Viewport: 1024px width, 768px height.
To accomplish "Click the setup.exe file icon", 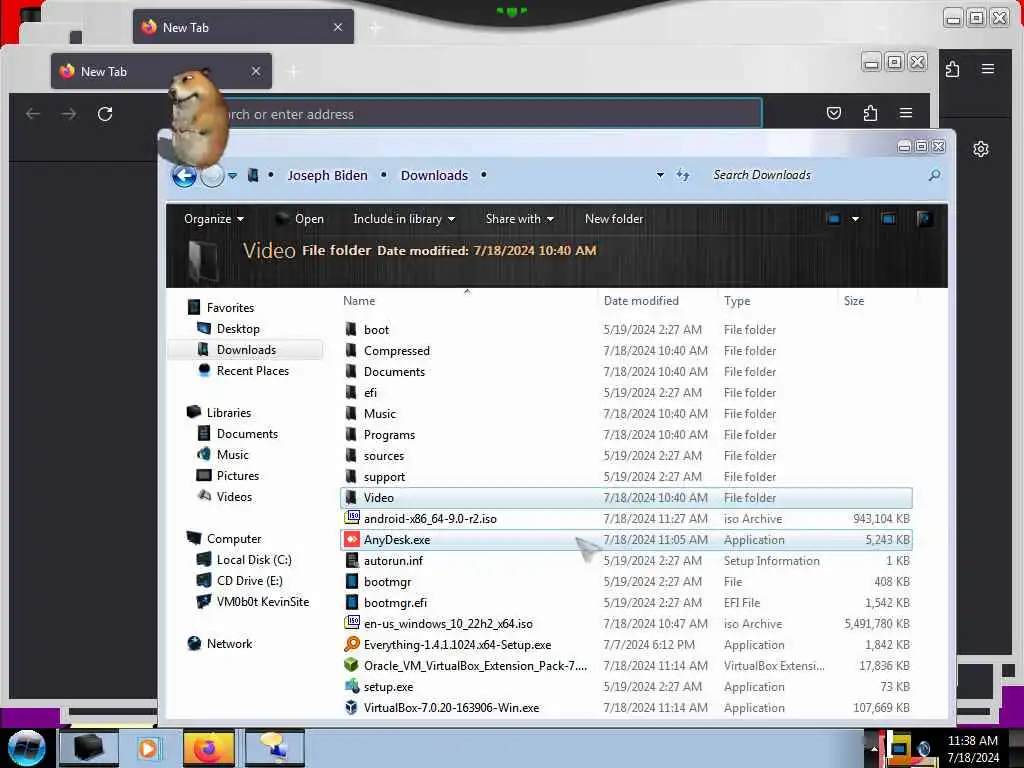I will [x=352, y=686].
